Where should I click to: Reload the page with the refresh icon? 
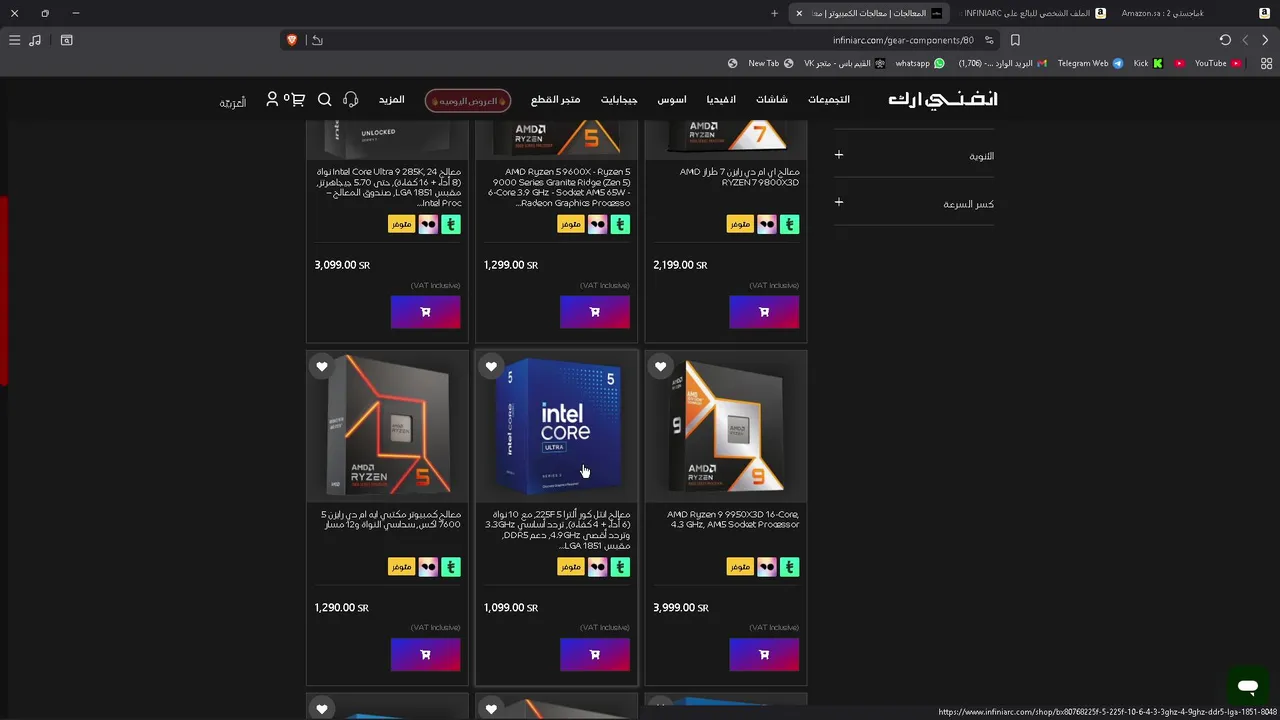[1225, 40]
